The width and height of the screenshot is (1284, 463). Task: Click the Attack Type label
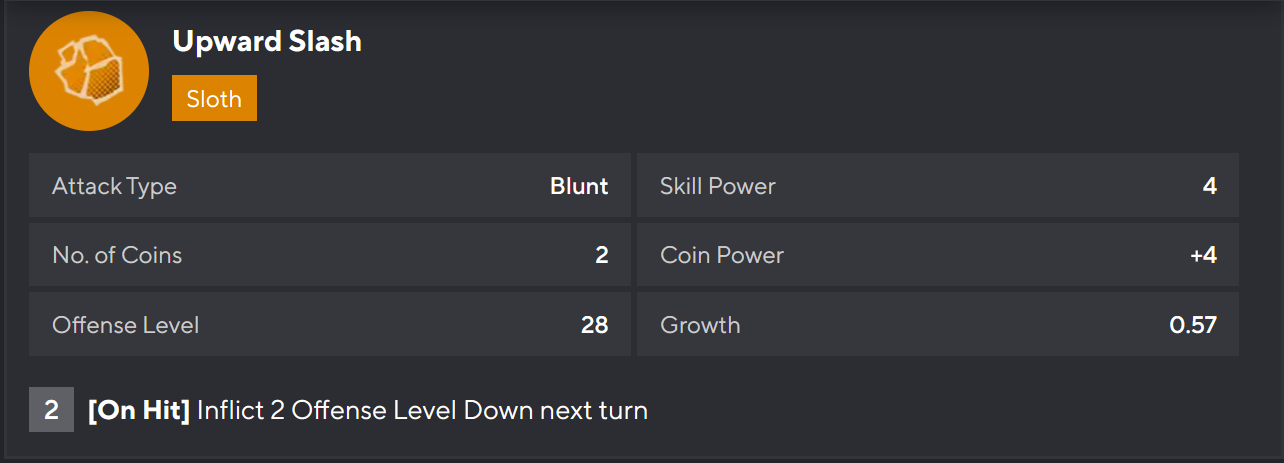[114, 186]
